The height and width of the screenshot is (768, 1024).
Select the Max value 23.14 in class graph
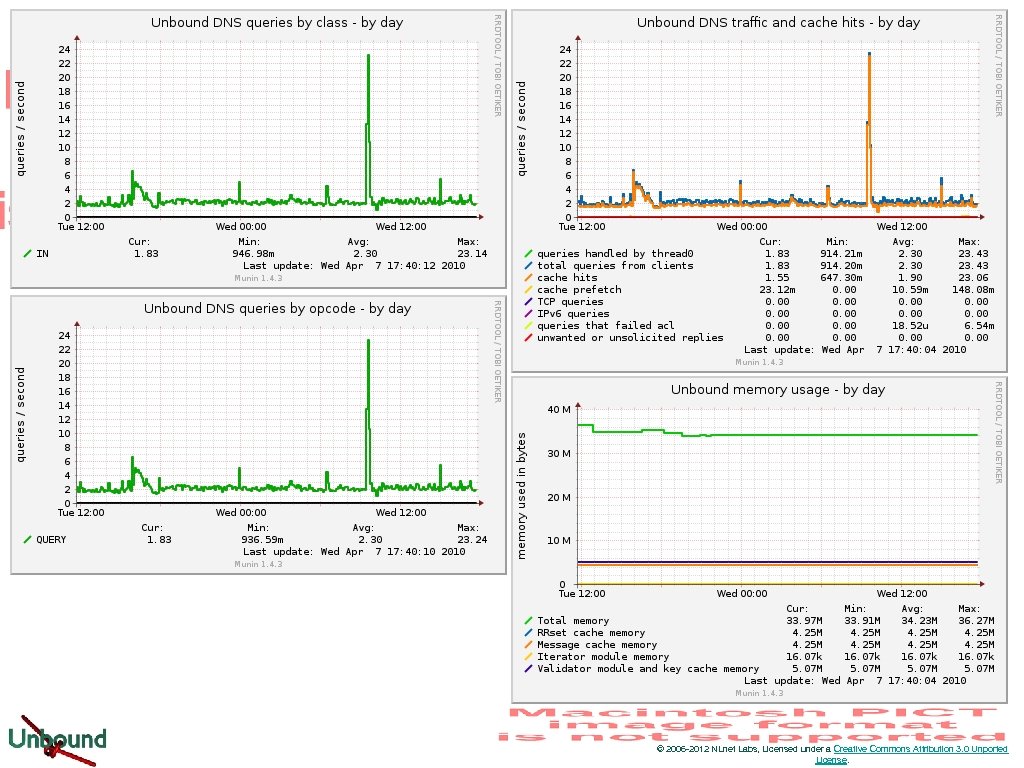pos(472,253)
